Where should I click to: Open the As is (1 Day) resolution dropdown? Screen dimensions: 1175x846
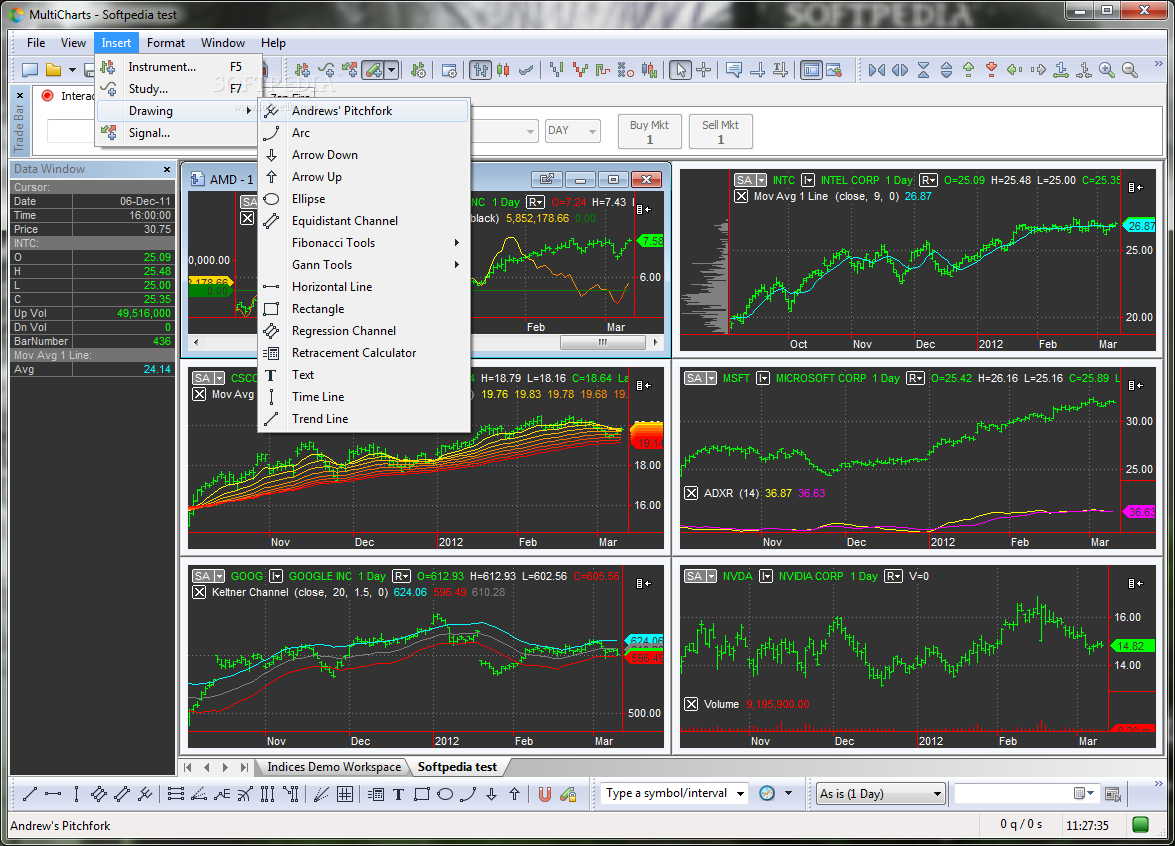(x=881, y=794)
